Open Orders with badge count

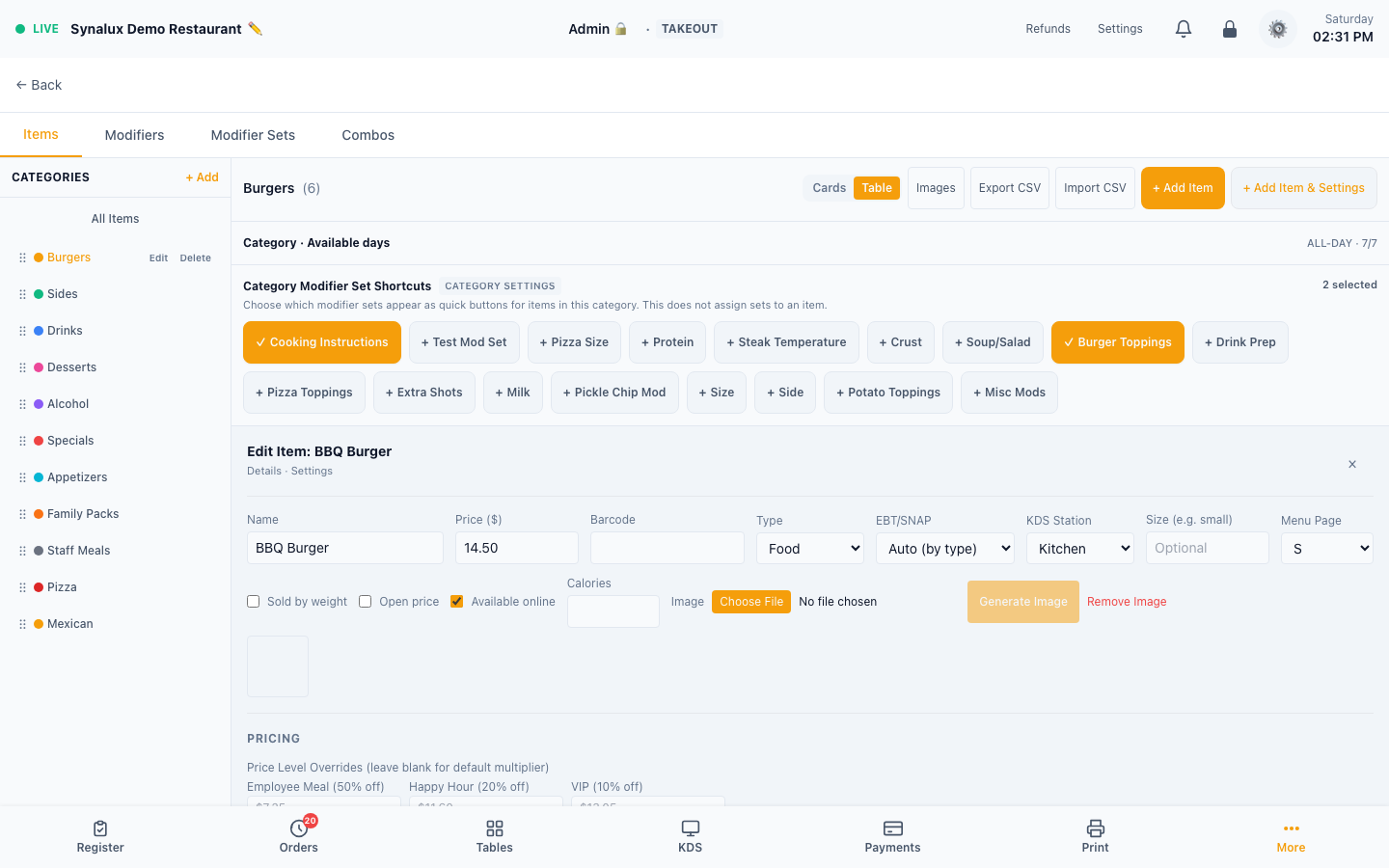tap(299, 836)
